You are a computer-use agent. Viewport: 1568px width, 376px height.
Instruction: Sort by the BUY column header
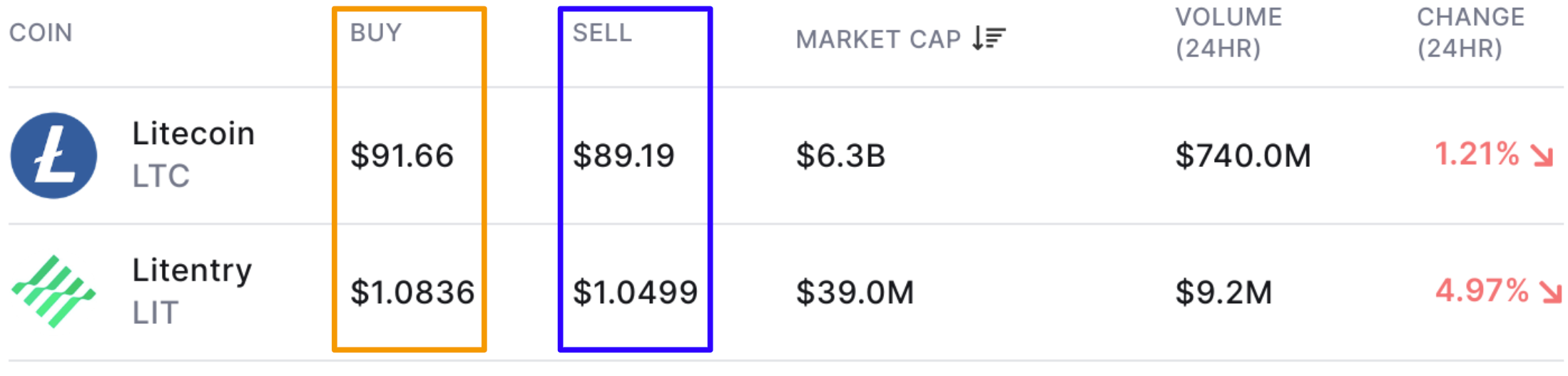coord(376,33)
